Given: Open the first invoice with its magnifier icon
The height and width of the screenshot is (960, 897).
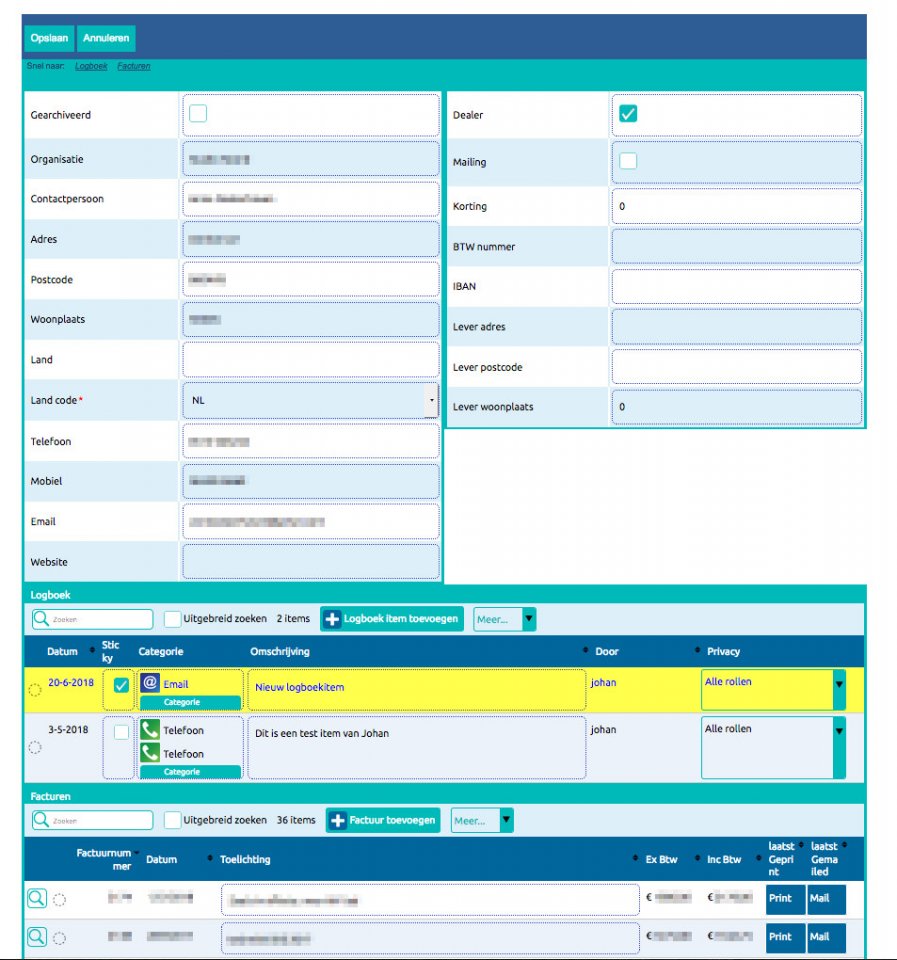Looking at the screenshot, I should pyautogui.click(x=37, y=898).
